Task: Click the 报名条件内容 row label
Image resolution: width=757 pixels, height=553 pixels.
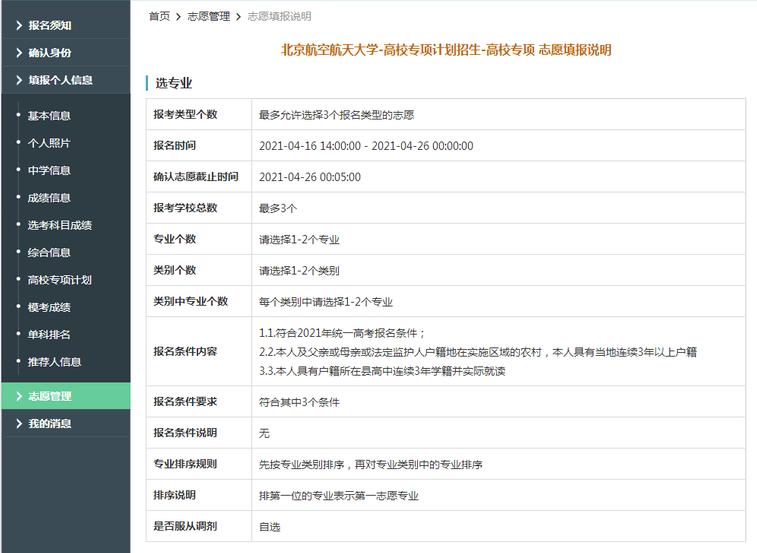Action: [x=185, y=351]
